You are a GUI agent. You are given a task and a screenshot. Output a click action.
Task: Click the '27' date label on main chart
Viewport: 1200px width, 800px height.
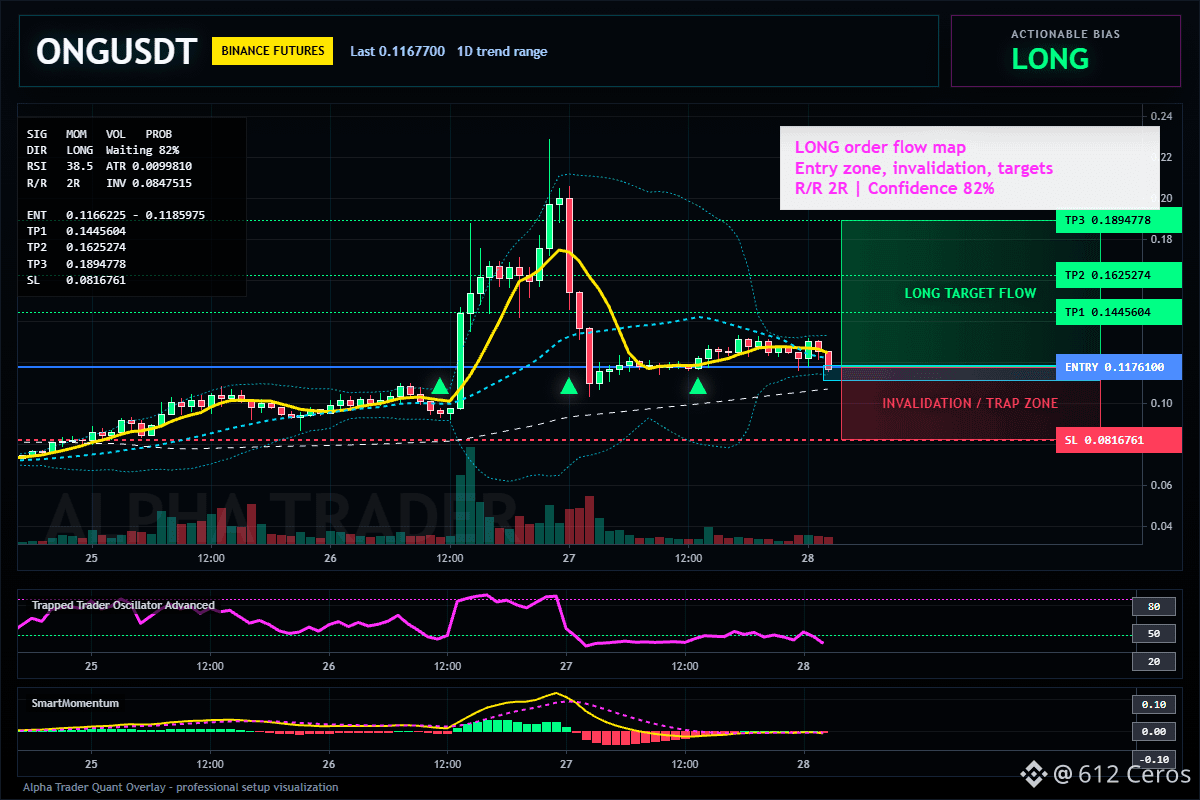[x=568, y=558]
